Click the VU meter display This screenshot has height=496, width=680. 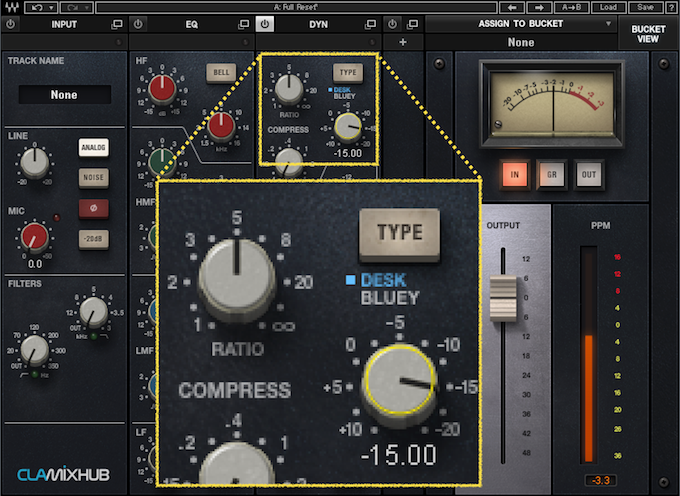552,103
